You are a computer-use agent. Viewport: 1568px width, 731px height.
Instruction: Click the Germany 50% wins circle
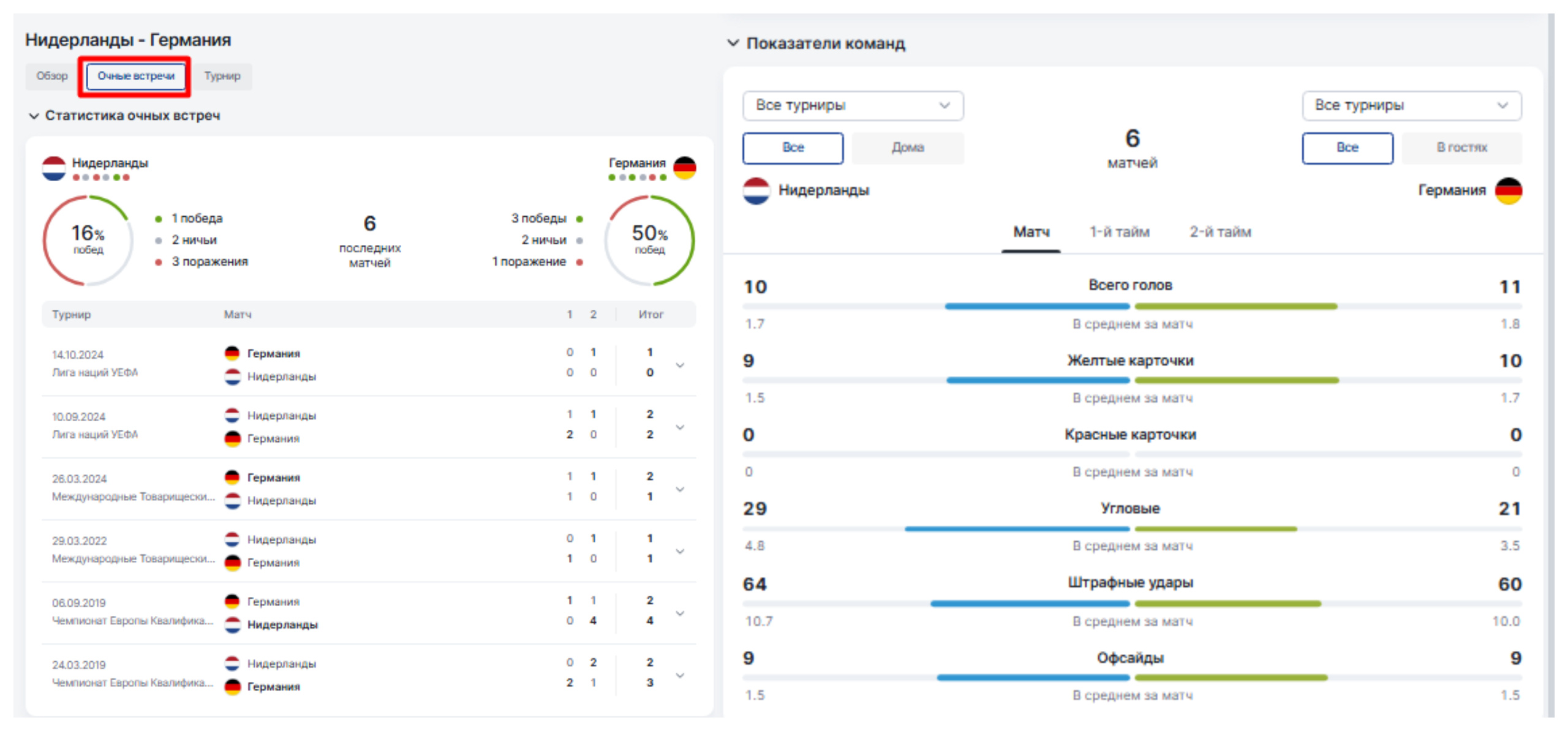(x=650, y=240)
